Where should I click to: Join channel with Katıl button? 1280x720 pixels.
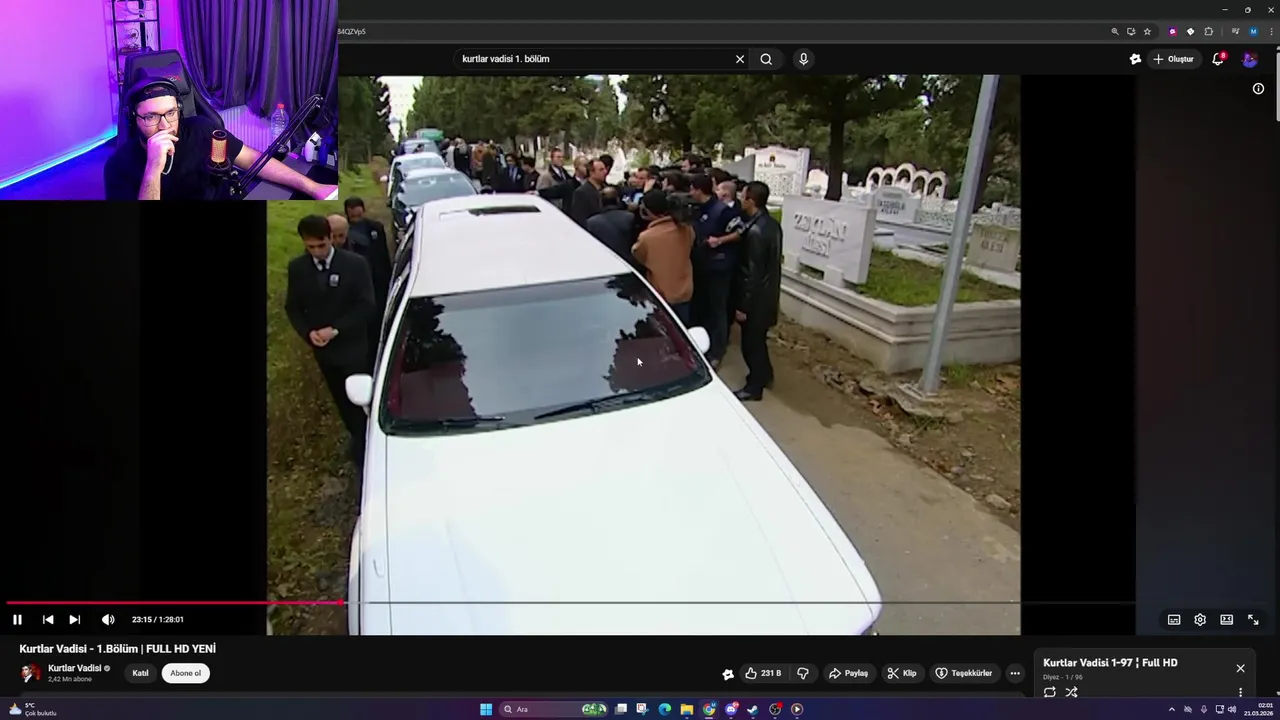(x=140, y=673)
